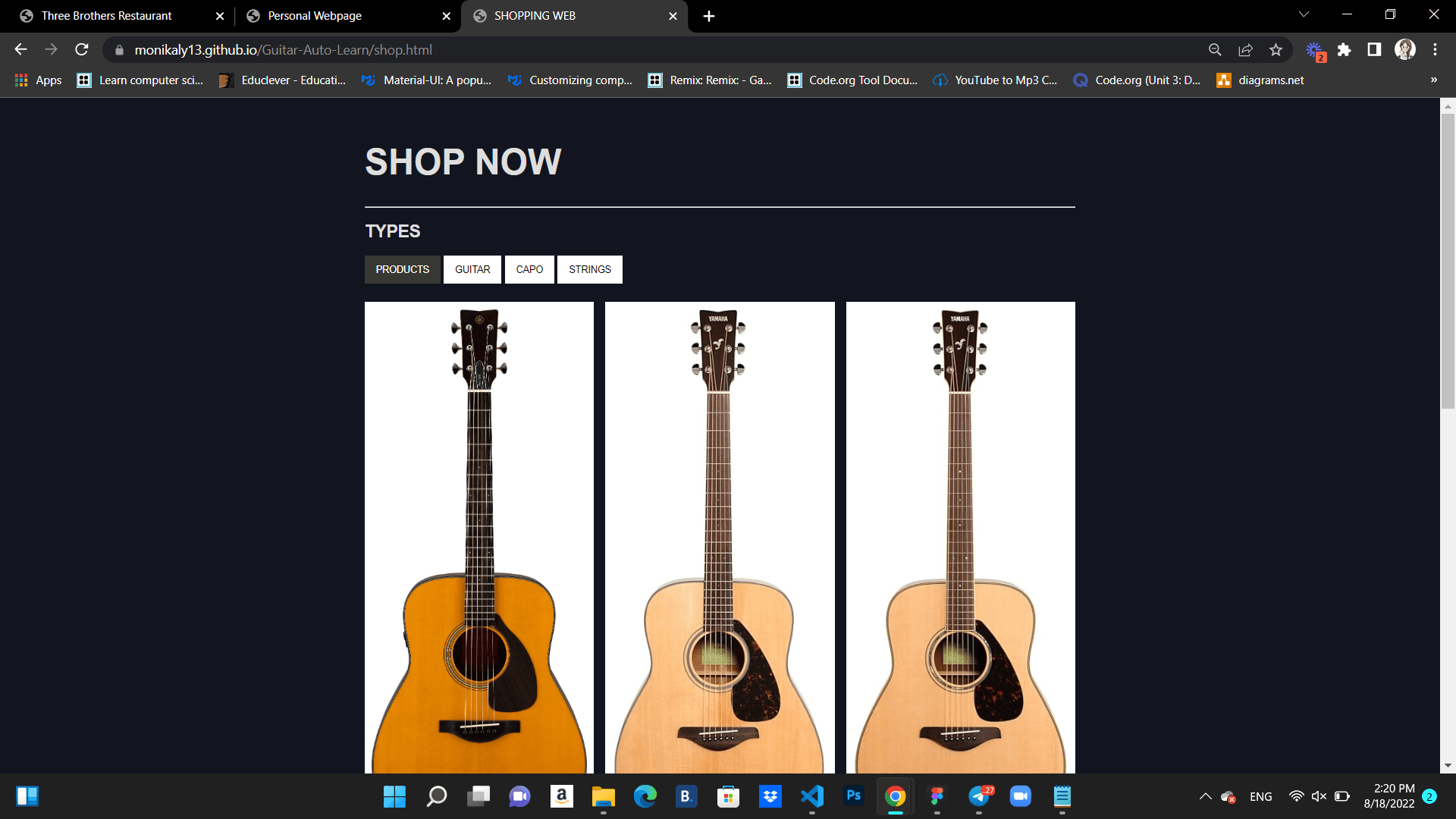Click the STRINGS product tab
The image size is (1456, 819).
click(590, 269)
